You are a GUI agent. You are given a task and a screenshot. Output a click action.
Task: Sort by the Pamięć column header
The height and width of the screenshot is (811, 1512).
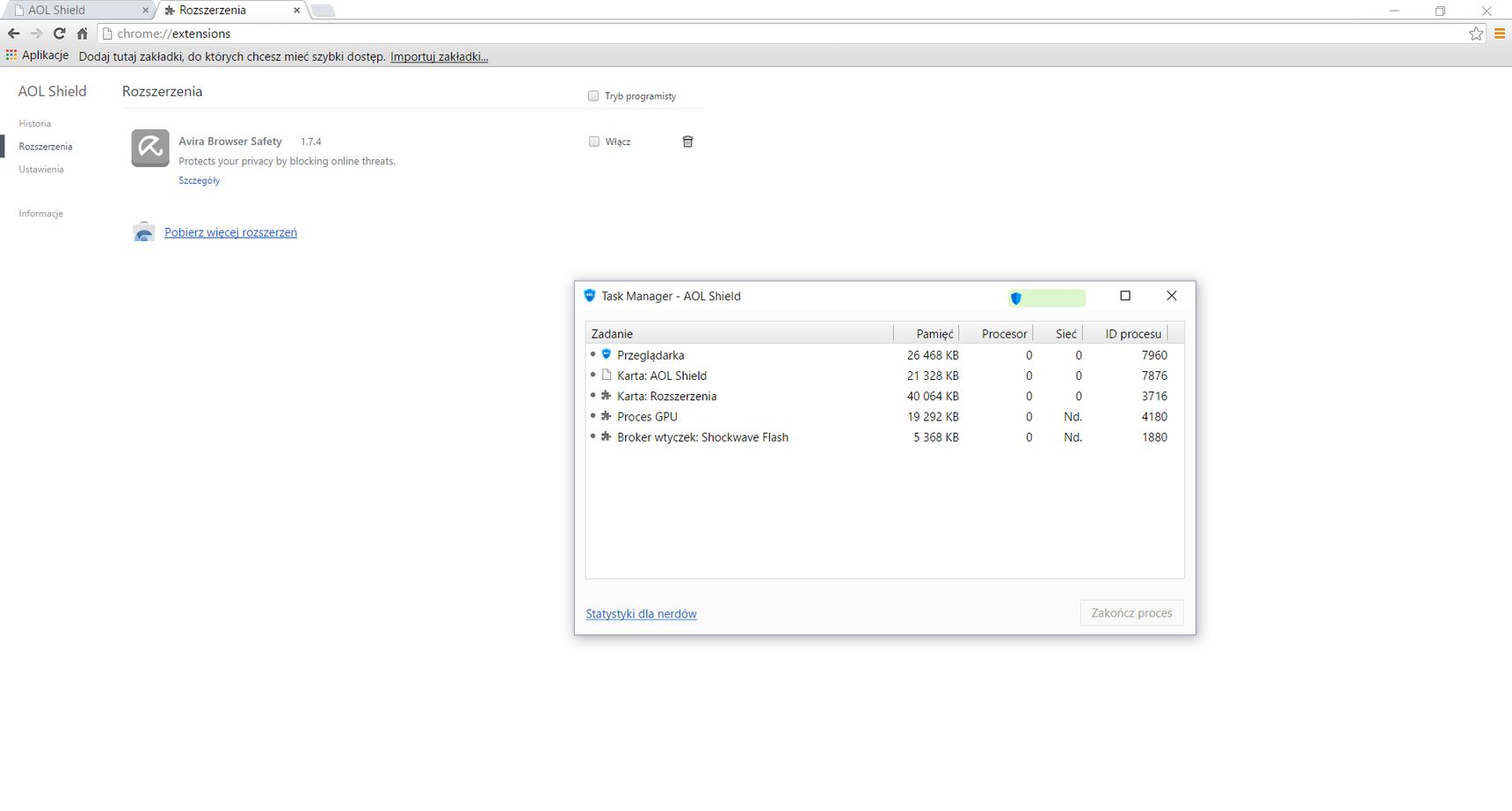926,333
